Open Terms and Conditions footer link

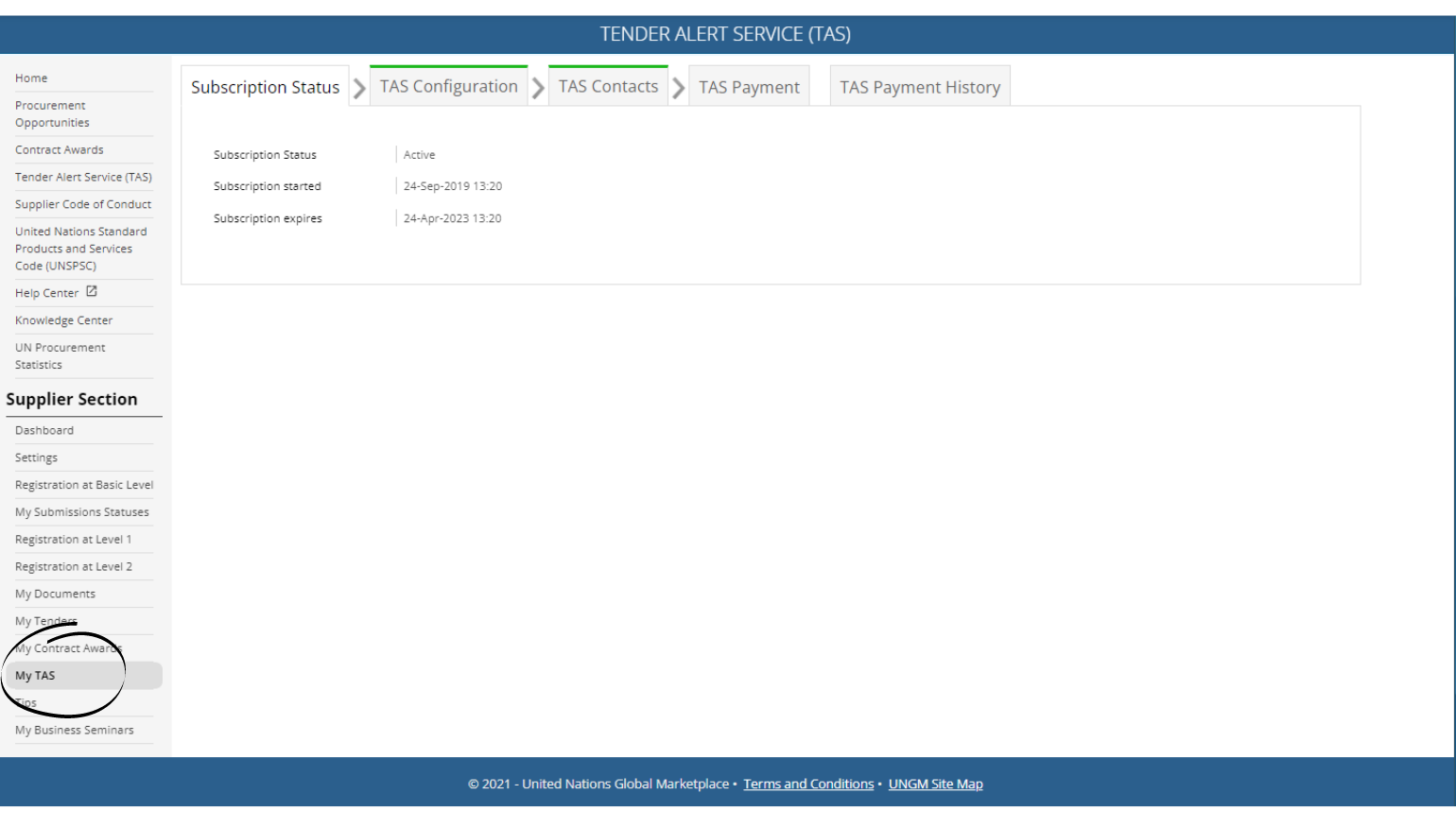point(808,785)
